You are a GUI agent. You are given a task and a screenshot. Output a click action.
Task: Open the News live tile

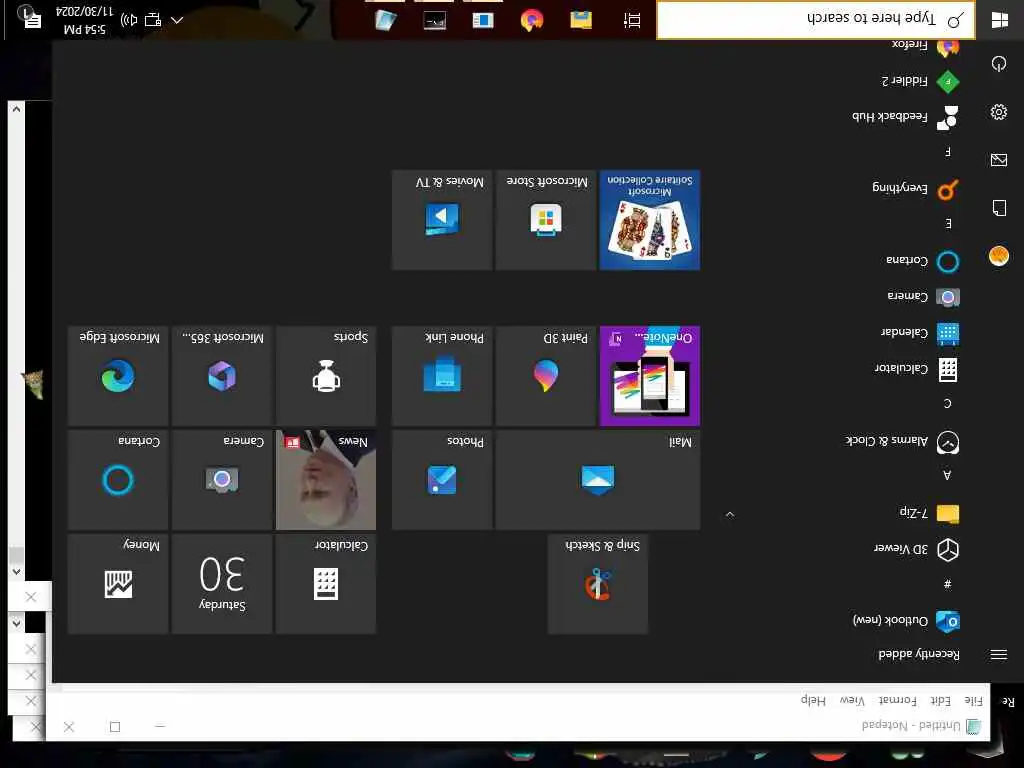(326, 479)
